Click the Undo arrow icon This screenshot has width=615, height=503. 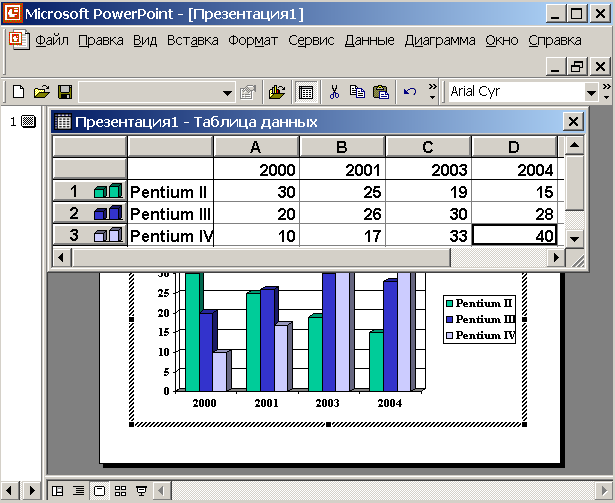pos(410,92)
